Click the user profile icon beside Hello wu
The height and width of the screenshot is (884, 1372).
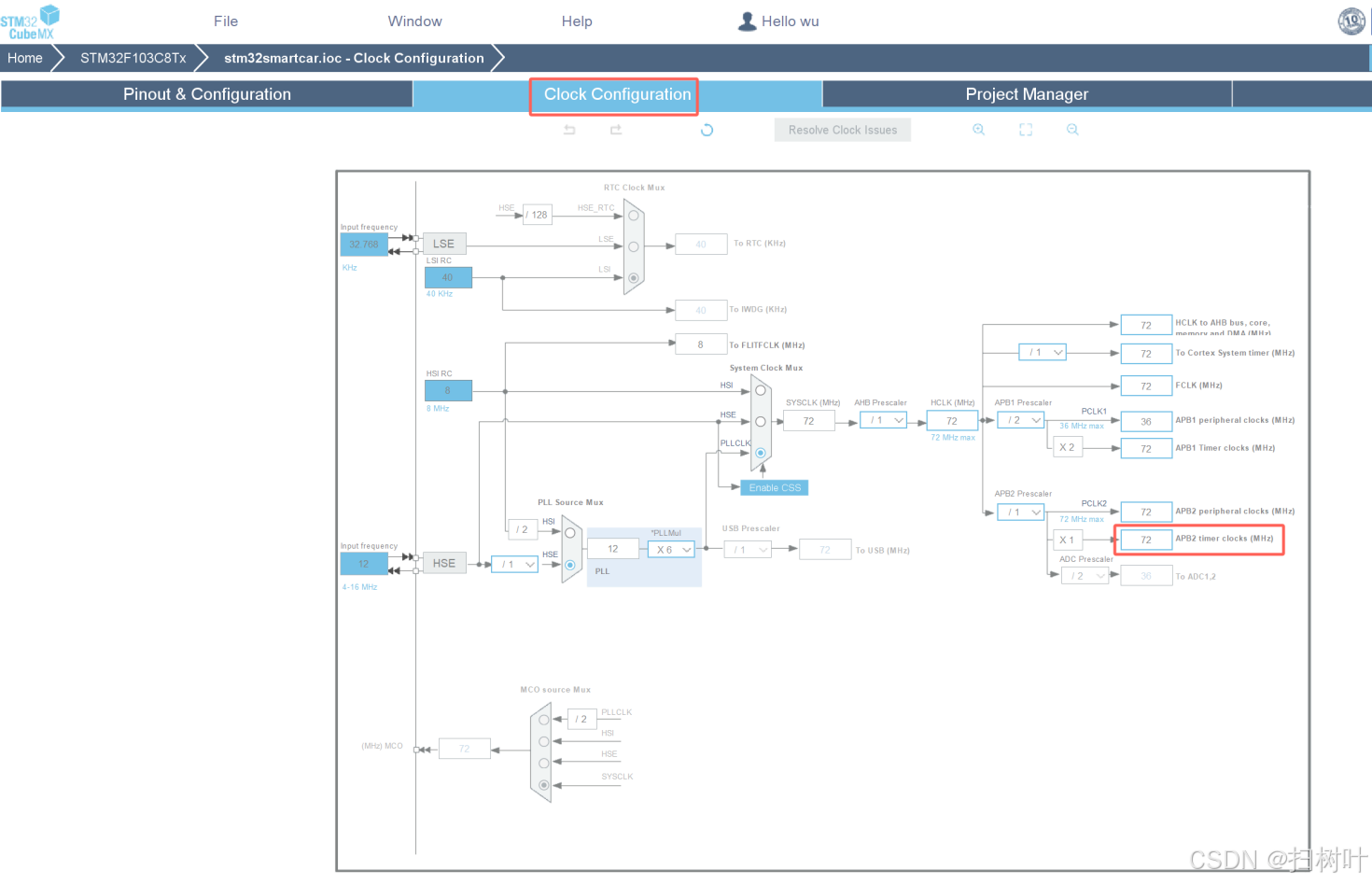747,21
